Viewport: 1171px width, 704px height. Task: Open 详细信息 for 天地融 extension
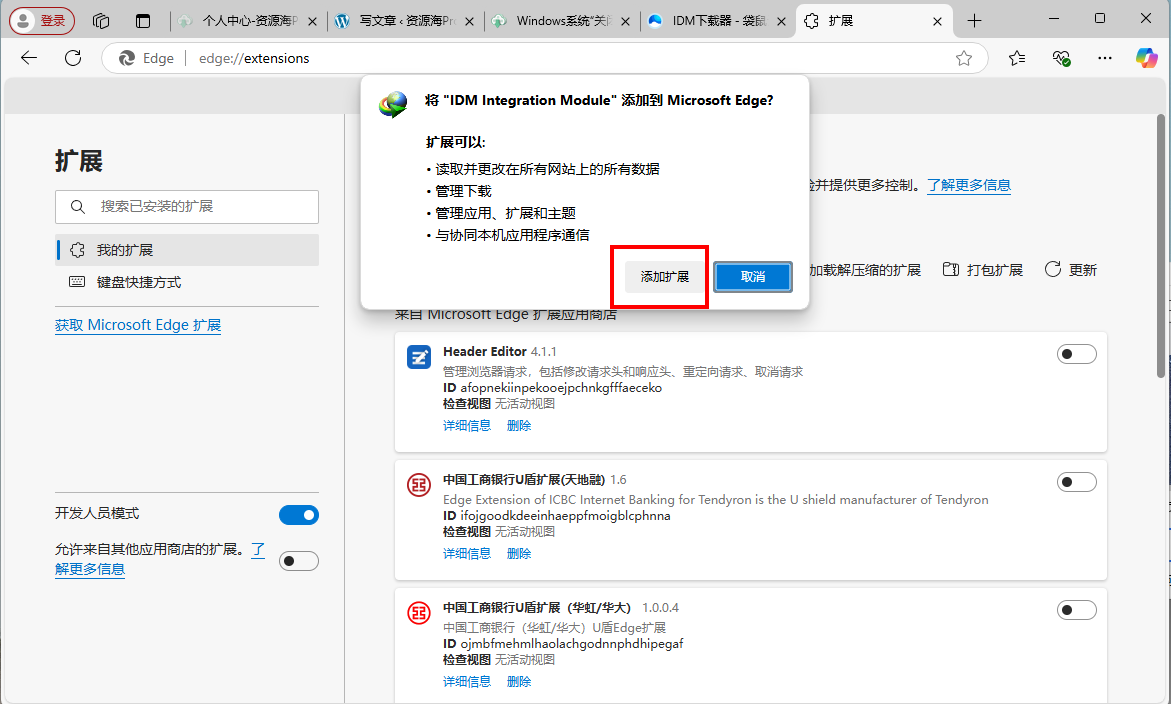click(467, 553)
